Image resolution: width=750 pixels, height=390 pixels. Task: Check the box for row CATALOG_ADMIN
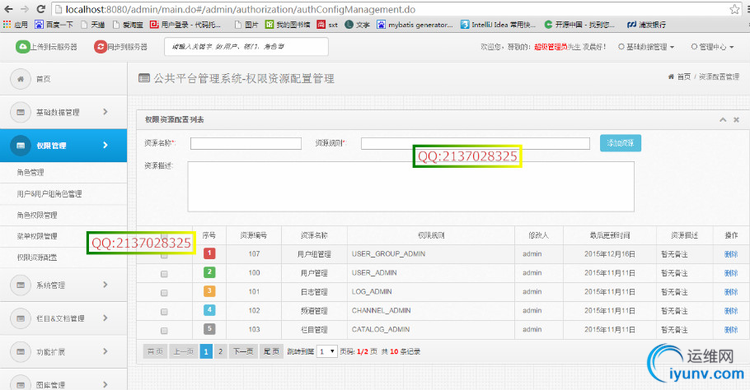click(x=164, y=331)
